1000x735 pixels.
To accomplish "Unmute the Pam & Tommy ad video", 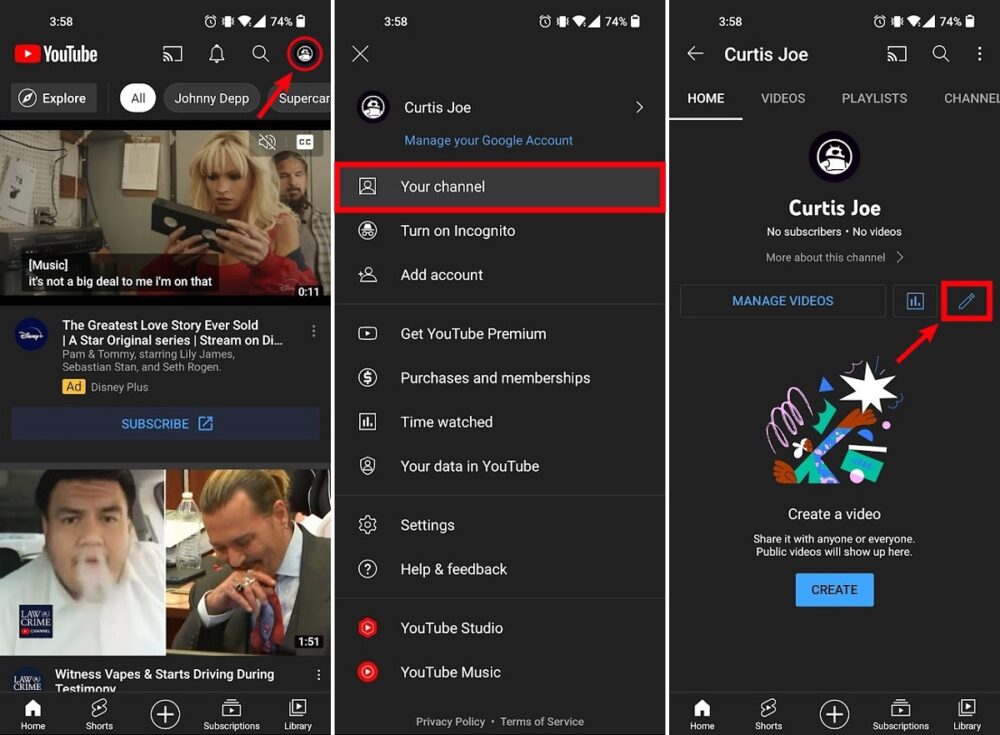I will tap(267, 142).
